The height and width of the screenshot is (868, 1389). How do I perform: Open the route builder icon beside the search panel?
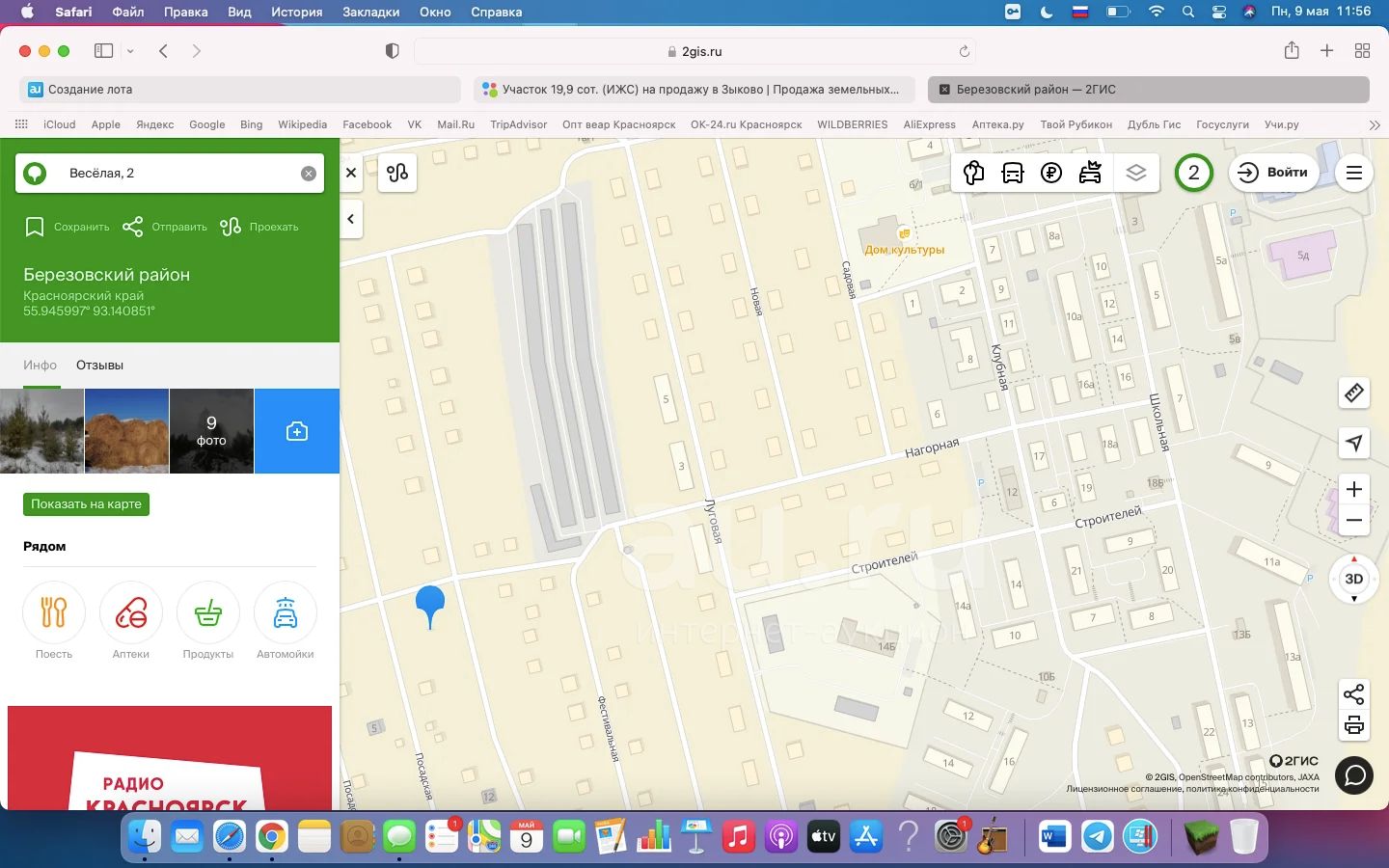397,173
